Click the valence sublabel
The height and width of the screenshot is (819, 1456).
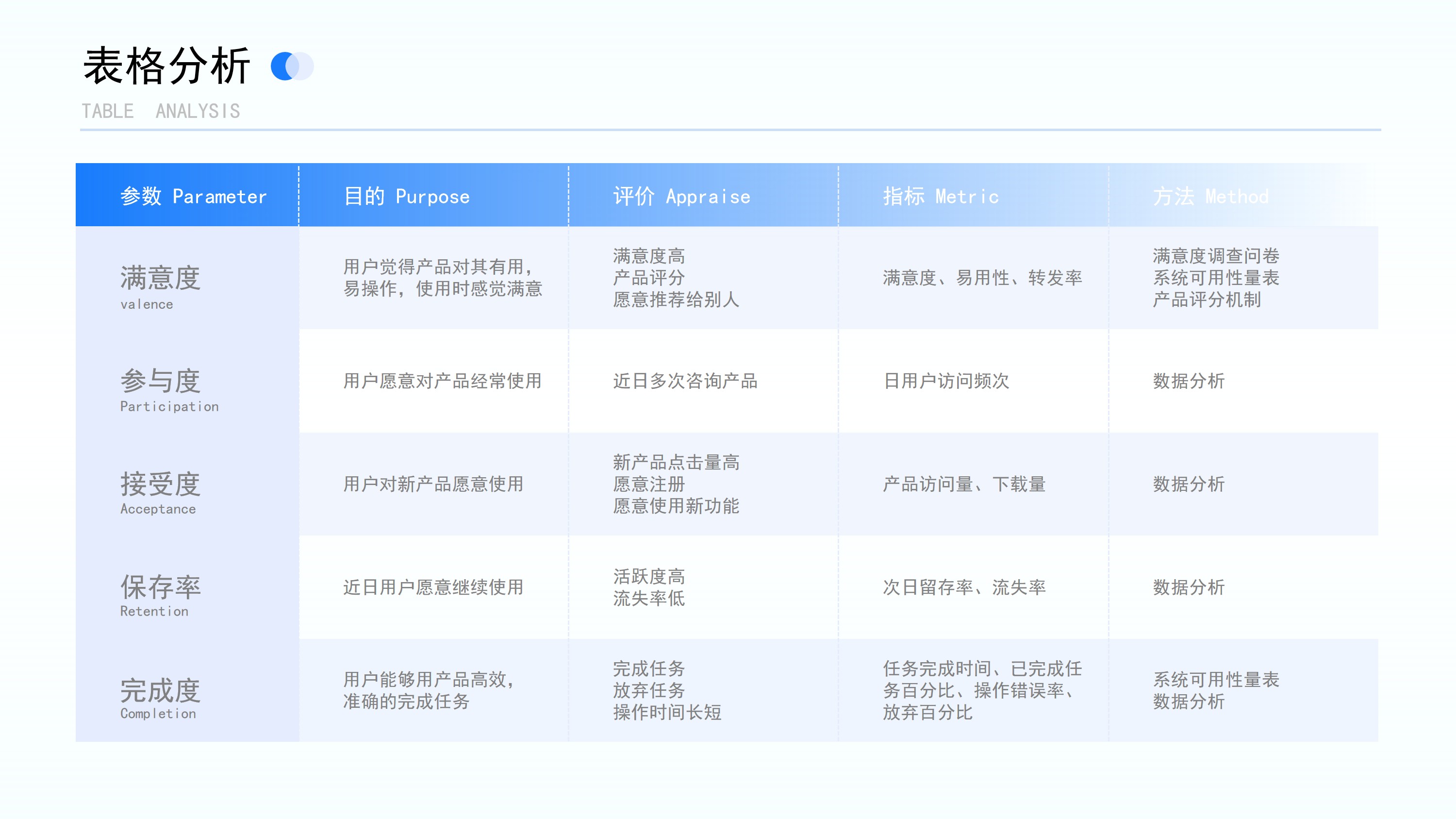(x=147, y=304)
